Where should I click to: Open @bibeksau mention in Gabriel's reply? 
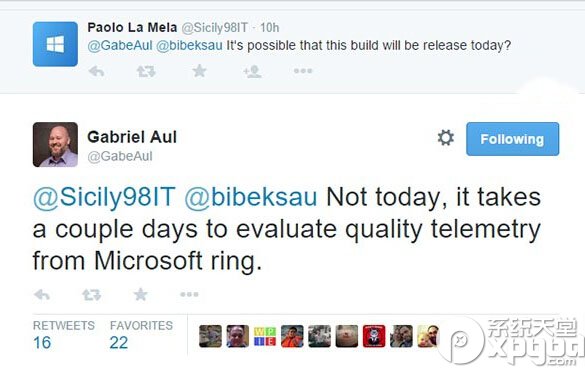click(251, 197)
